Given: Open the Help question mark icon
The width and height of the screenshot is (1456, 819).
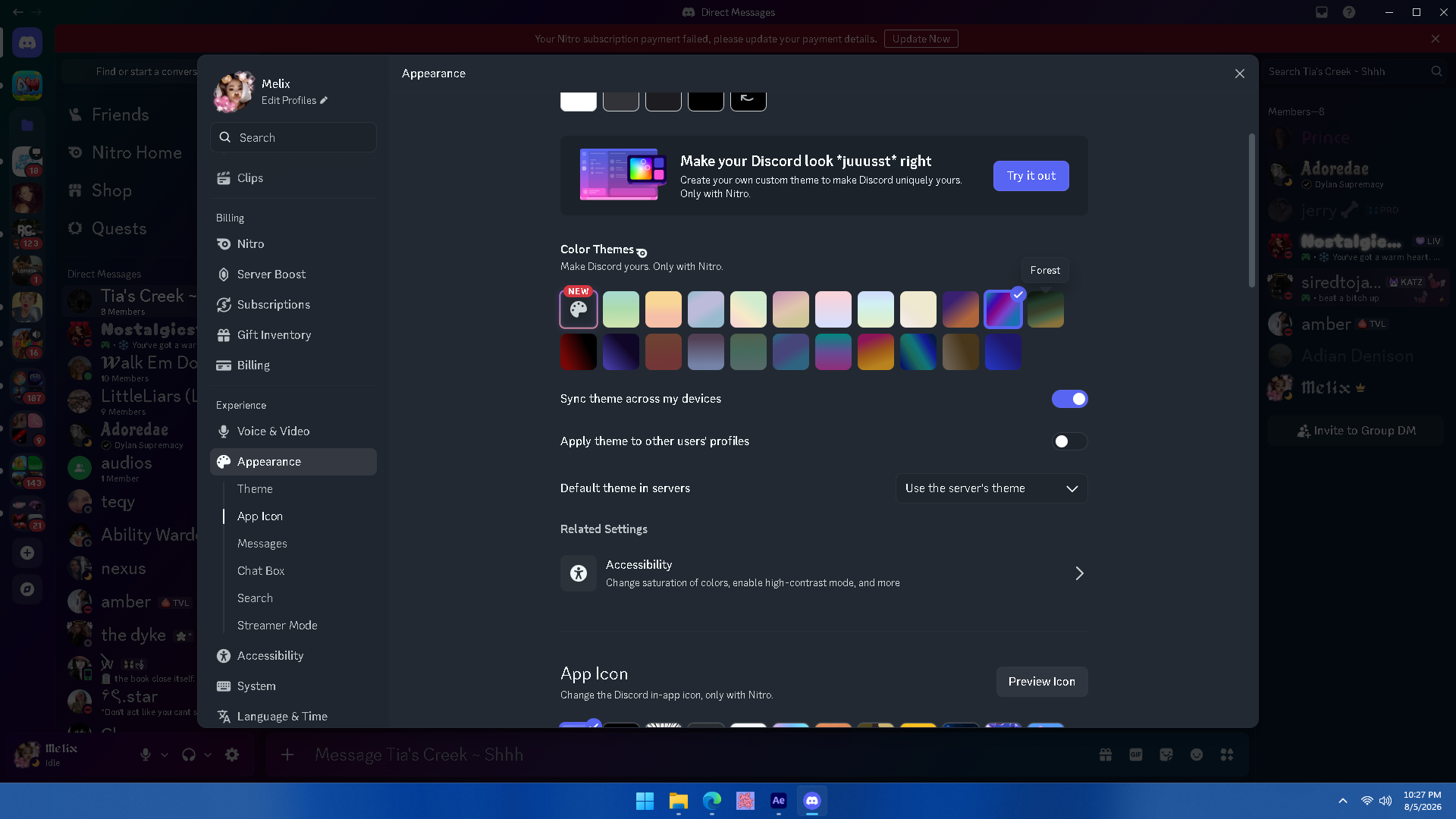Looking at the screenshot, I should point(1349,12).
